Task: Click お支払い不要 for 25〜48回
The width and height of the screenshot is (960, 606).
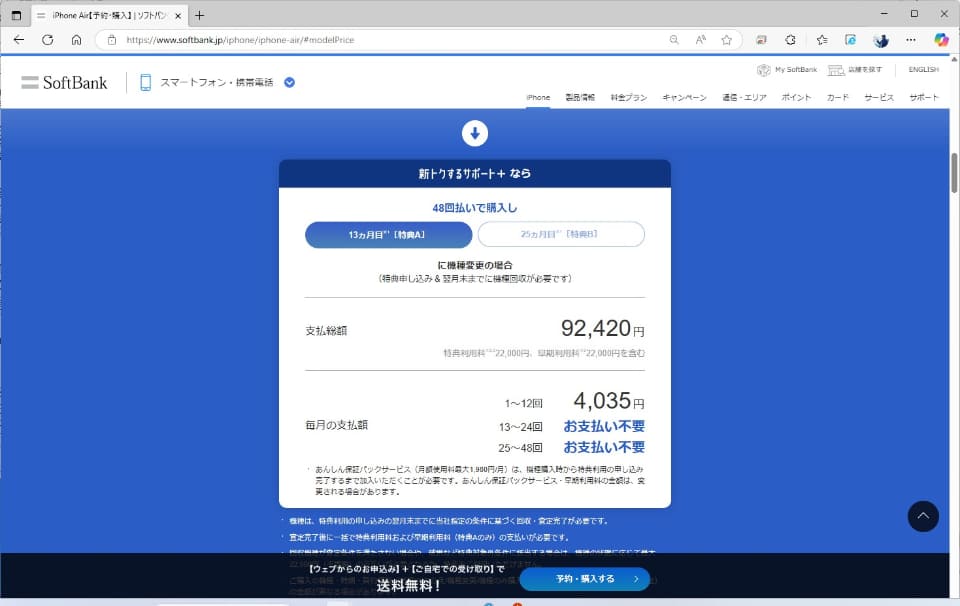Action: [604, 447]
